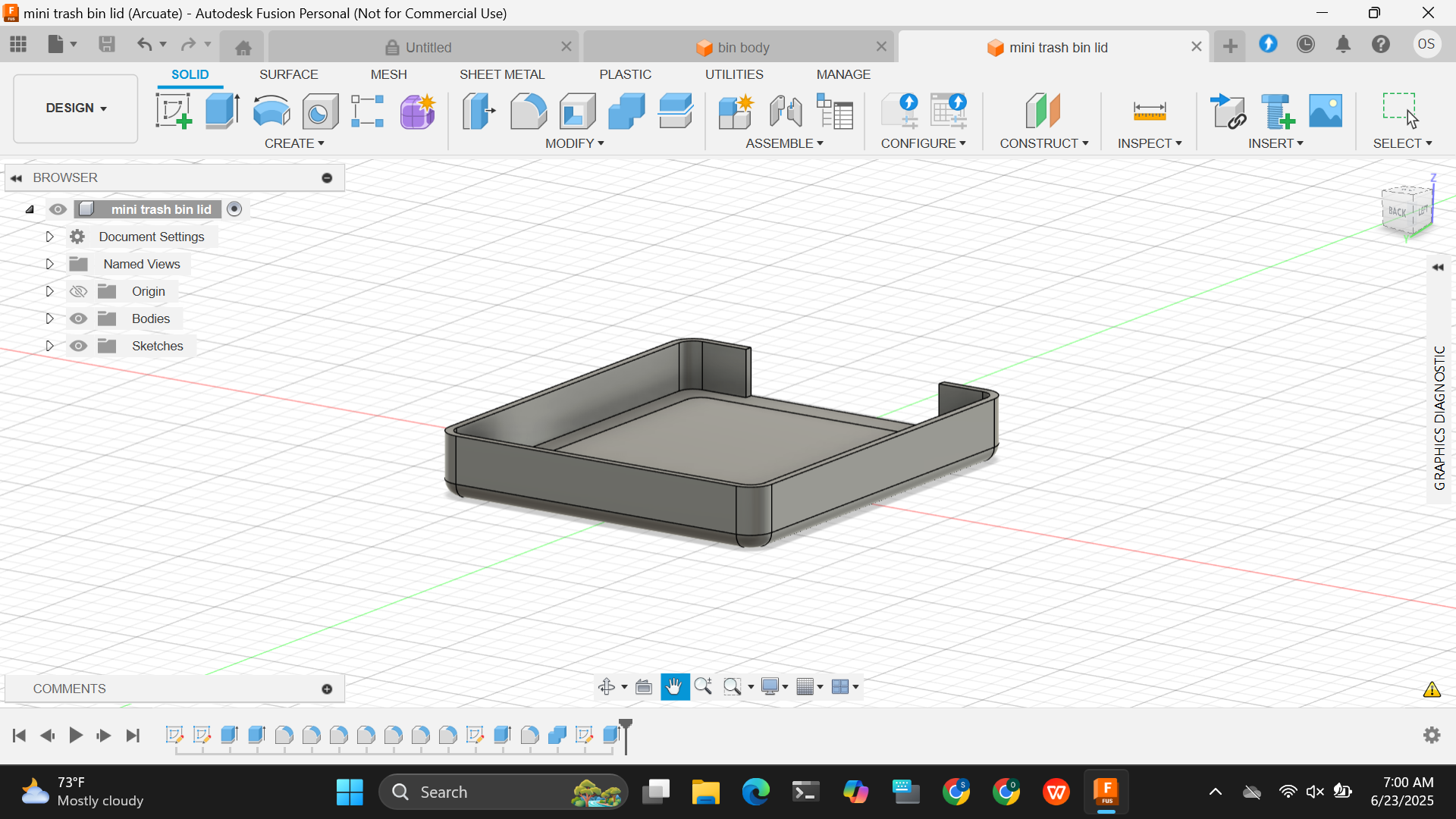Select the Revolve tool
This screenshot has height=819, width=1456.
[x=271, y=111]
